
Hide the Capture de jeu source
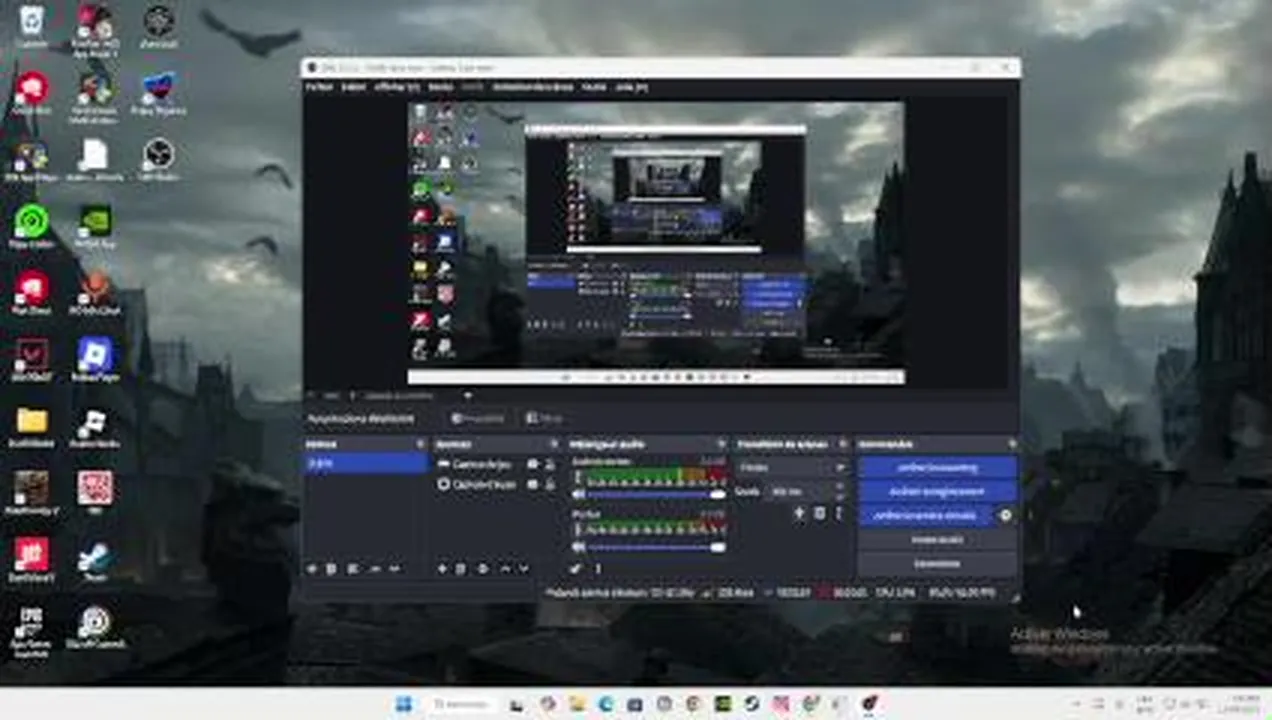[x=532, y=464]
